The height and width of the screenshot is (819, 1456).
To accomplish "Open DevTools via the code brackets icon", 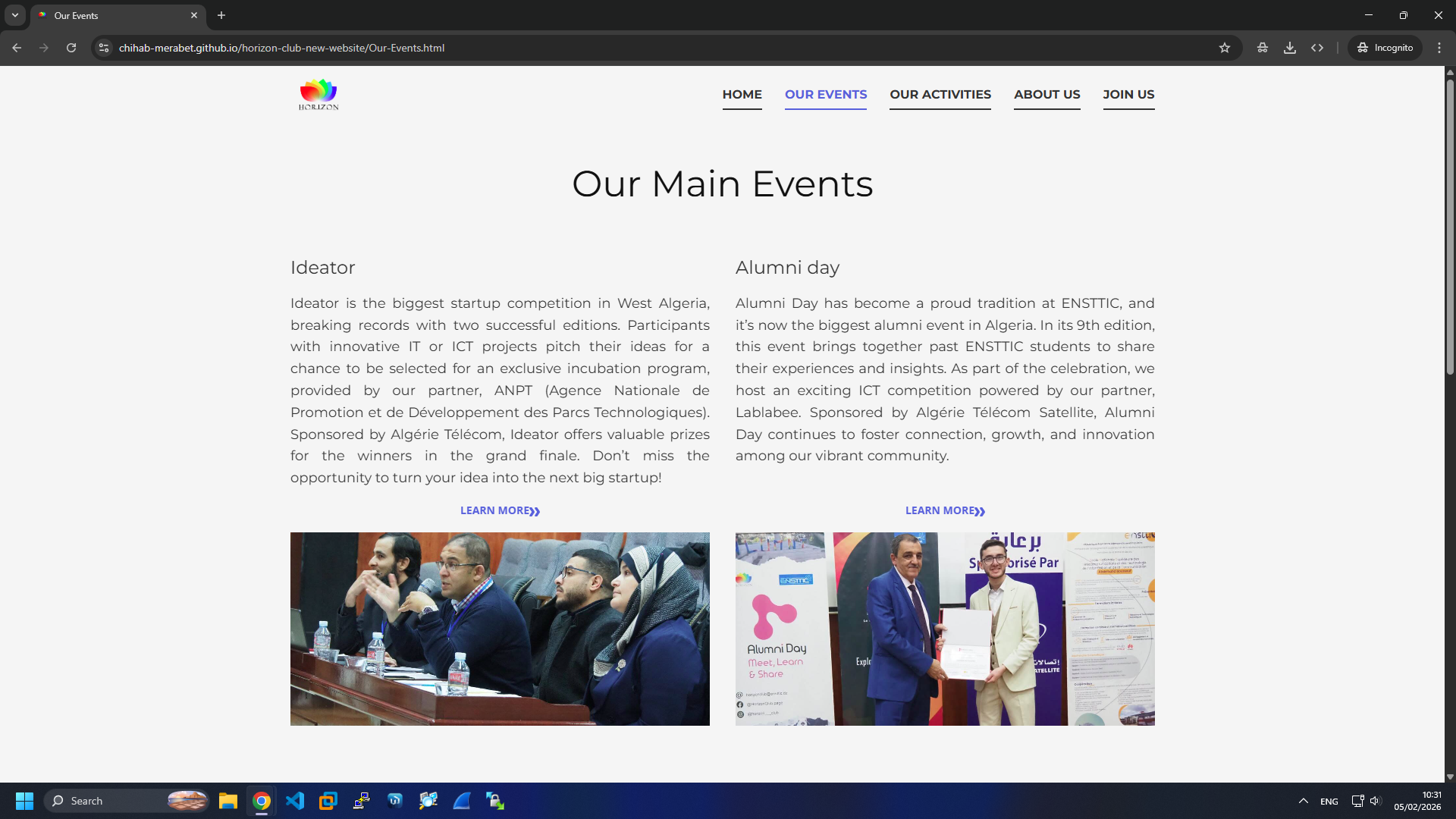I will (x=1318, y=47).
